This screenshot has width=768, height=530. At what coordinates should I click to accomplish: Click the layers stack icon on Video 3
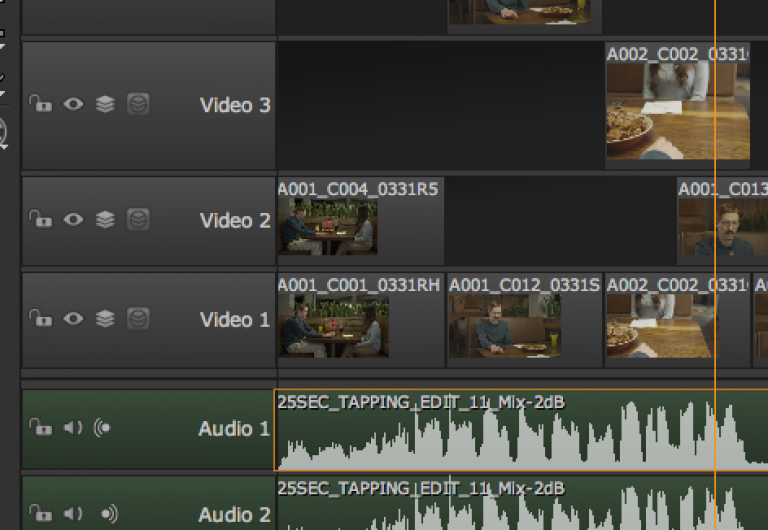pos(105,105)
